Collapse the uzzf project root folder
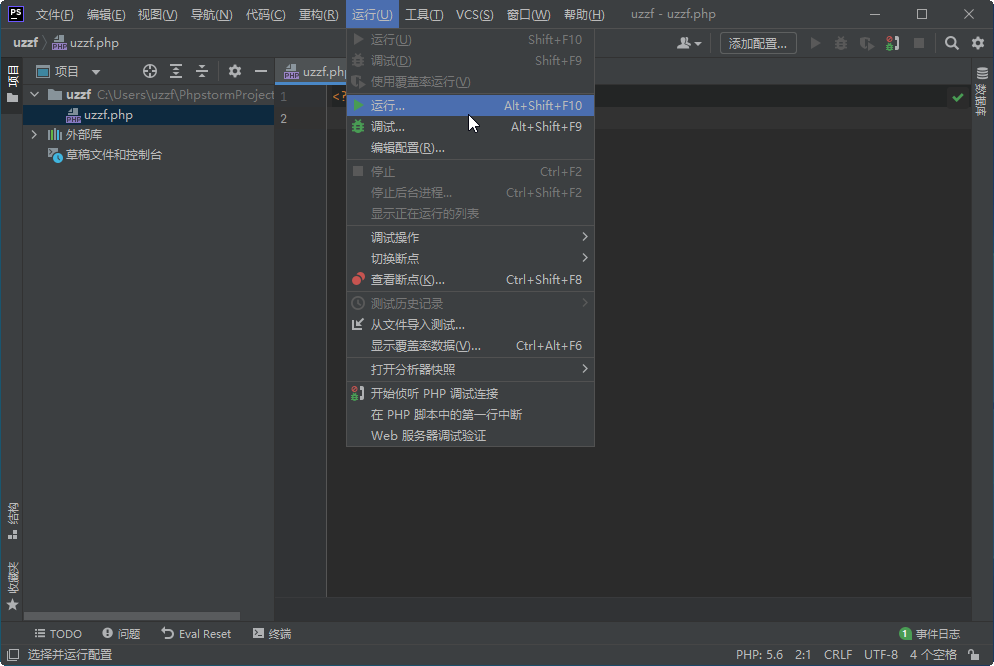 34,94
